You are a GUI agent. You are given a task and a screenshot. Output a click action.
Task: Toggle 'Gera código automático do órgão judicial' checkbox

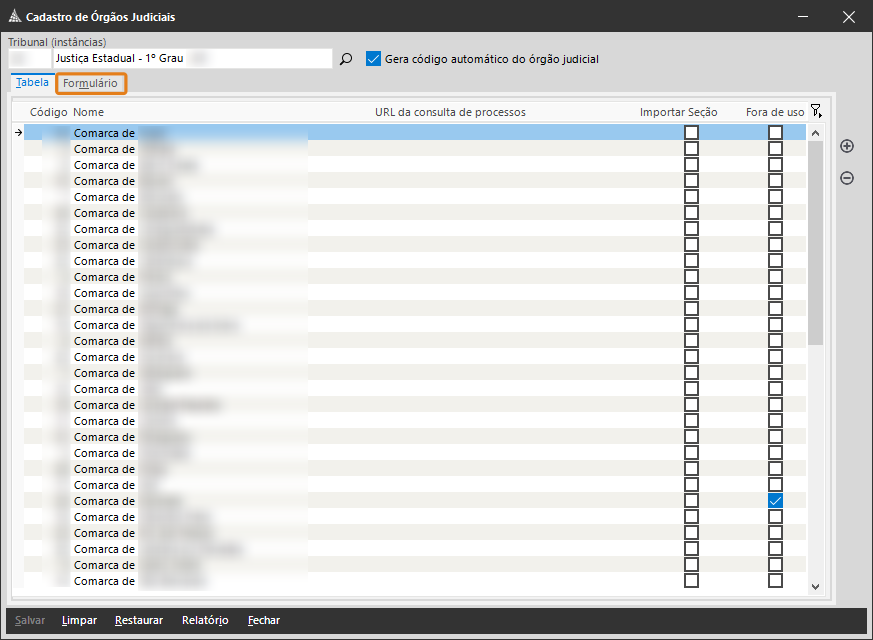coord(374,59)
